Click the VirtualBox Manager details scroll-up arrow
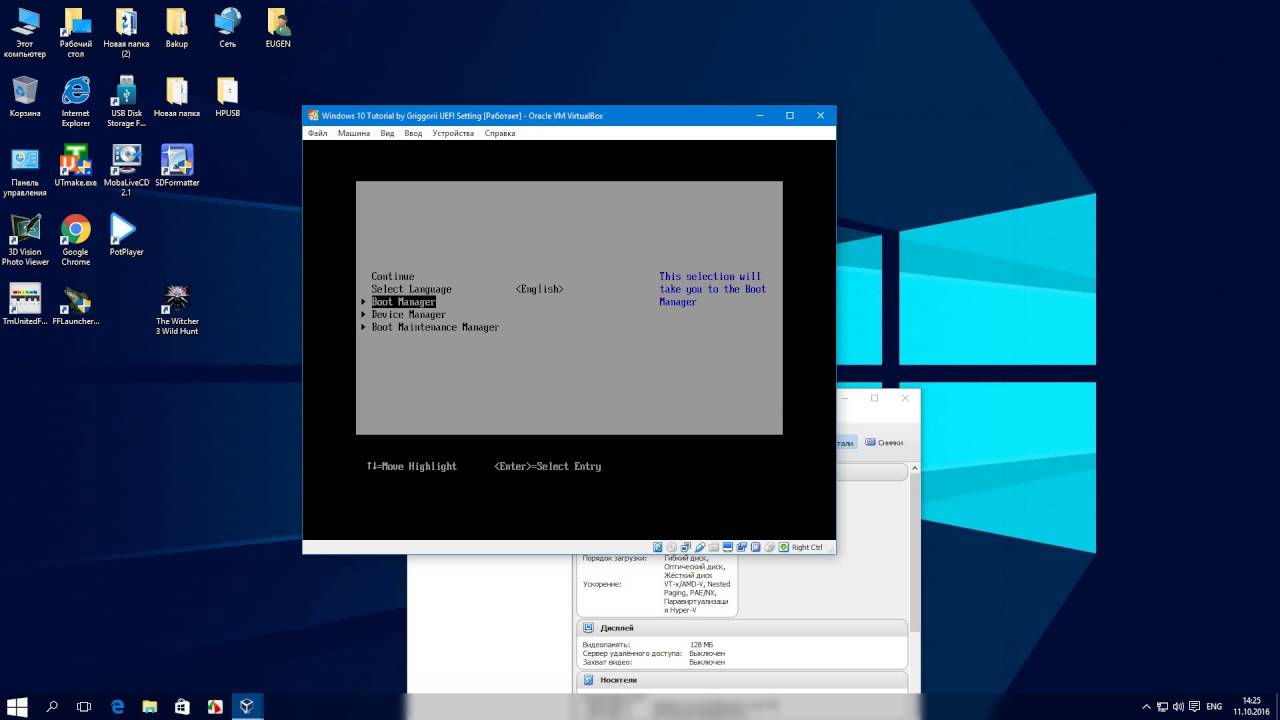The image size is (1280, 720). coord(915,470)
